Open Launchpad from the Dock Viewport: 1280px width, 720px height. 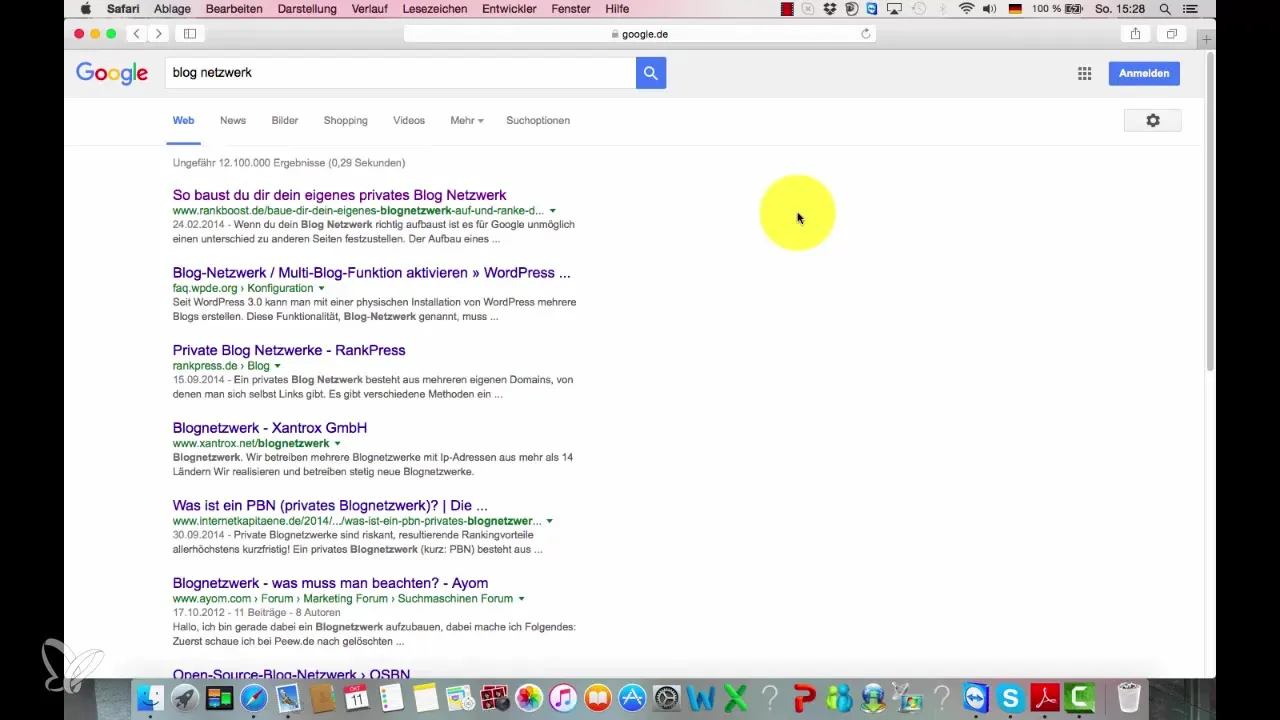[x=184, y=698]
